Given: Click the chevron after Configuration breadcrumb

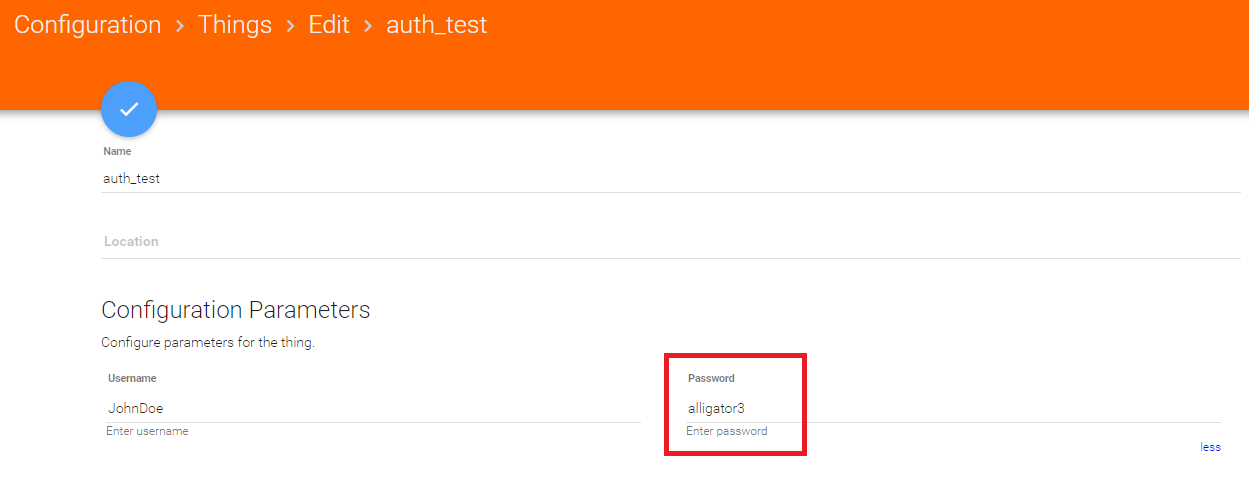Looking at the screenshot, I should 180,26.
